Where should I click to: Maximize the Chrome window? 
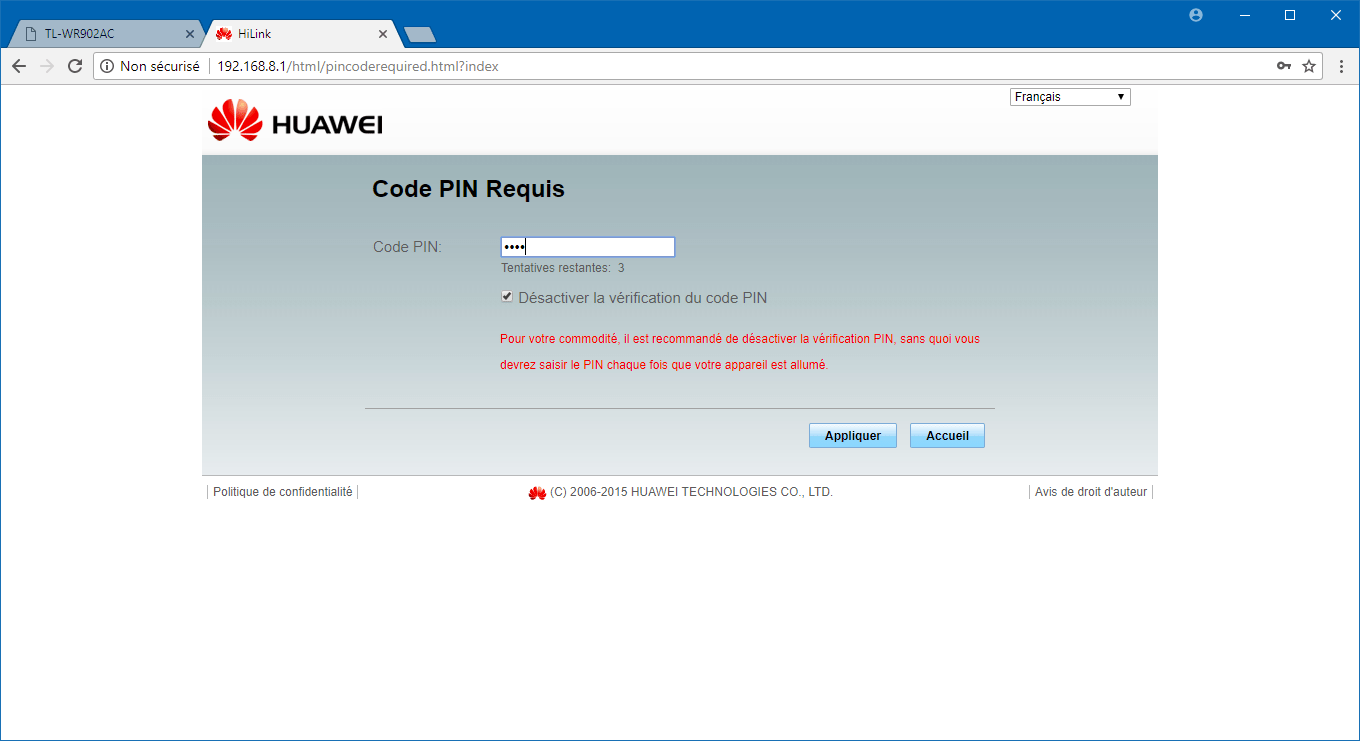(x=1290, y=15)
